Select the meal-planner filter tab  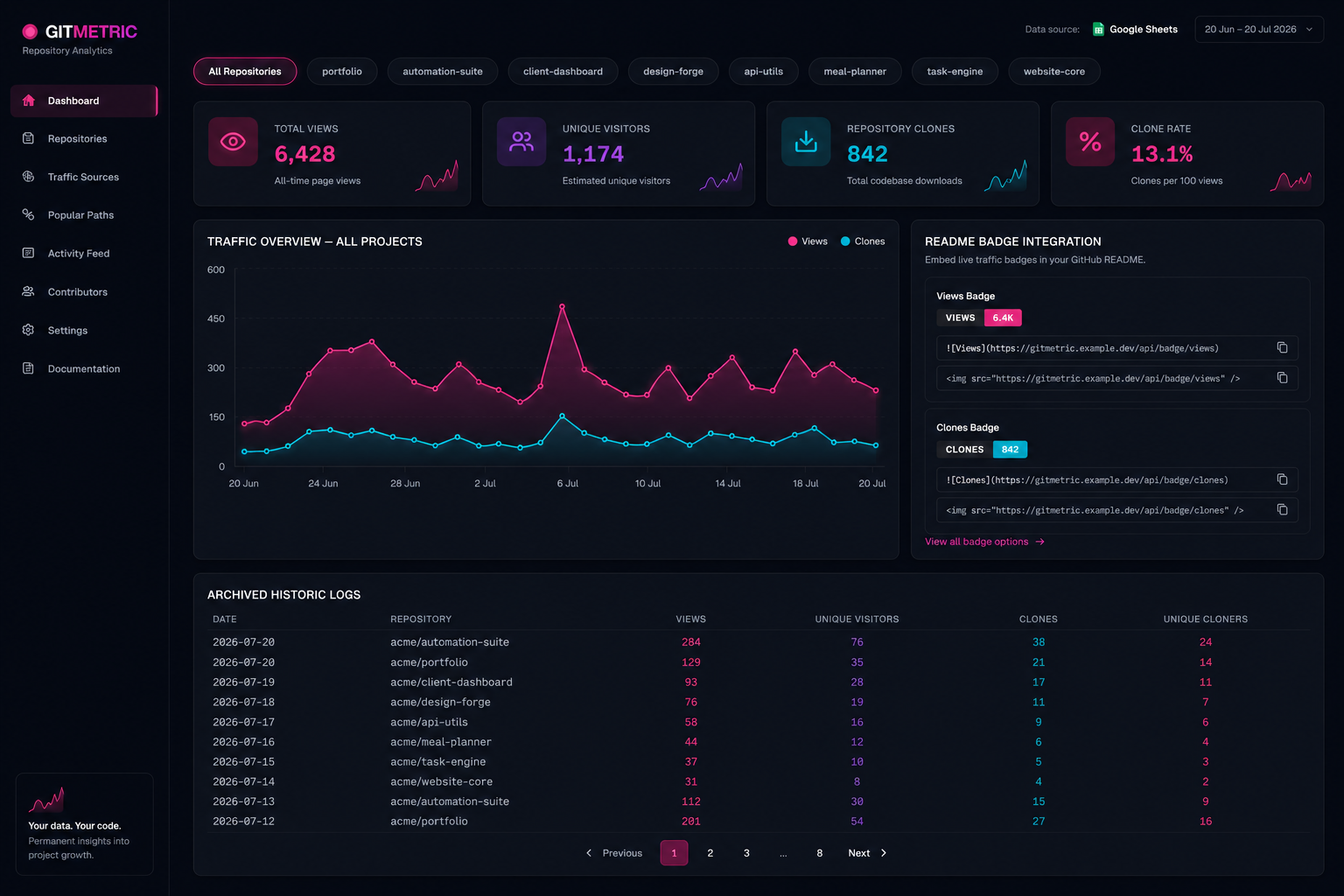[855, 72]
